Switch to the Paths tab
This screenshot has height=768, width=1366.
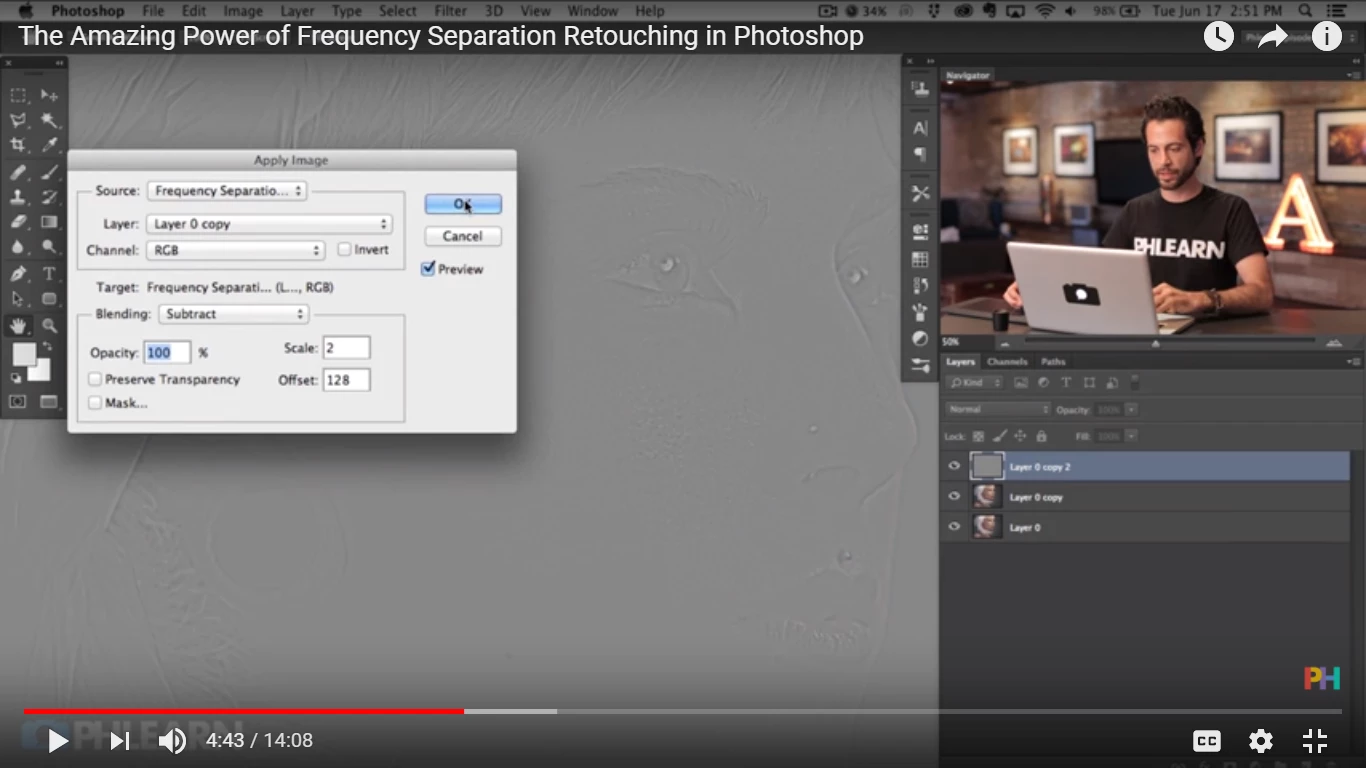click(1053, 362)
